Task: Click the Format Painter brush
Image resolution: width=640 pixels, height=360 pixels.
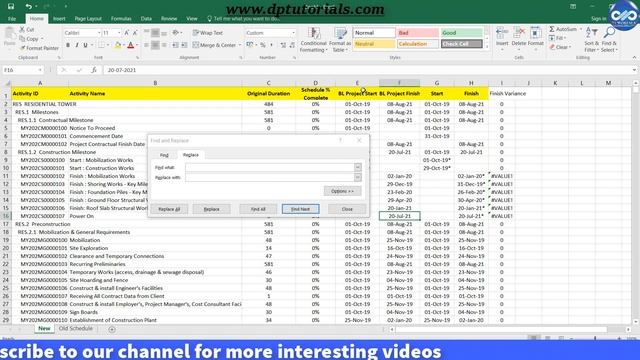Action: (x=22, y=48)
